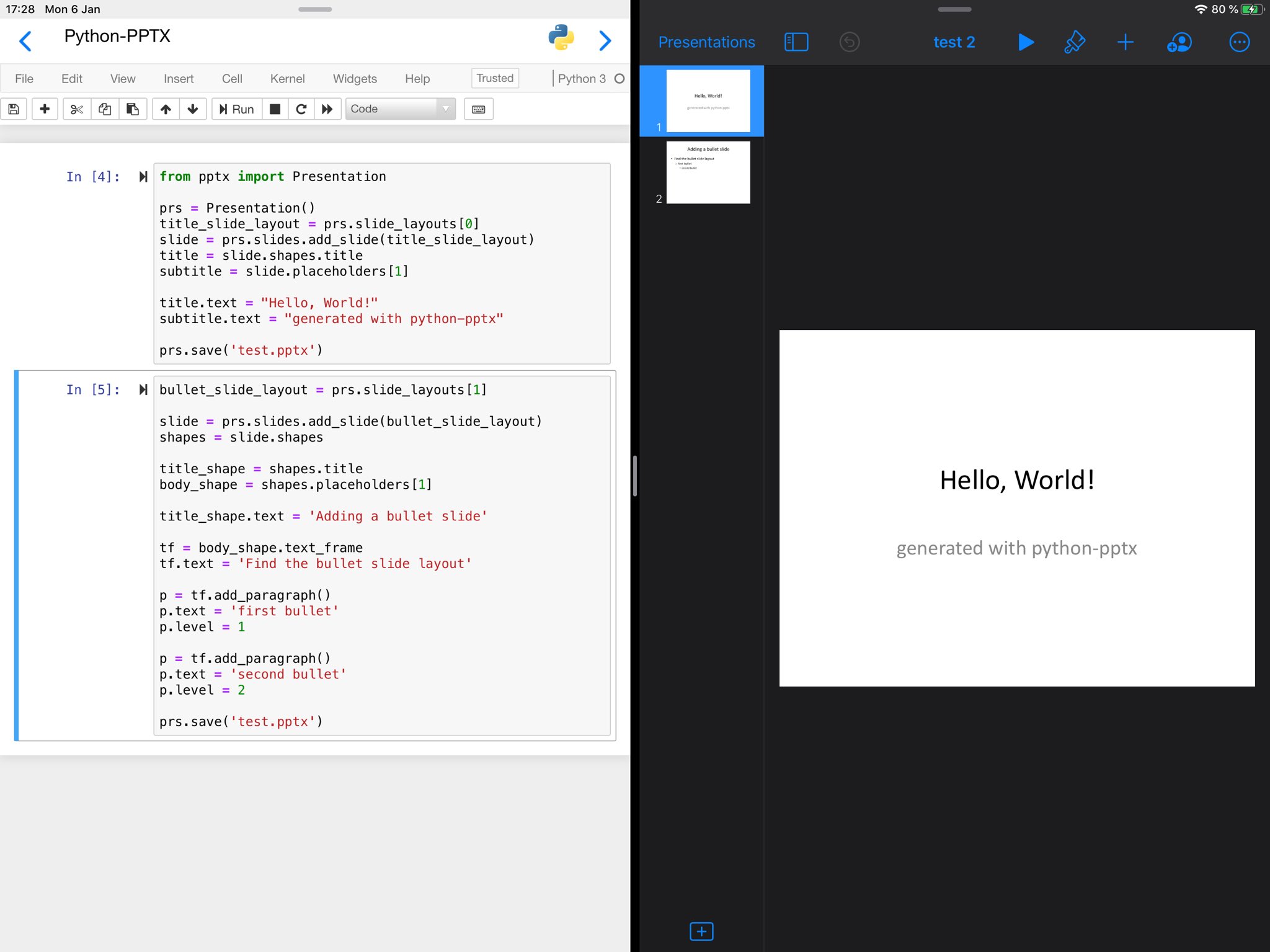
Task: Restart the kernel circular arrow icon
Action: 301,109
